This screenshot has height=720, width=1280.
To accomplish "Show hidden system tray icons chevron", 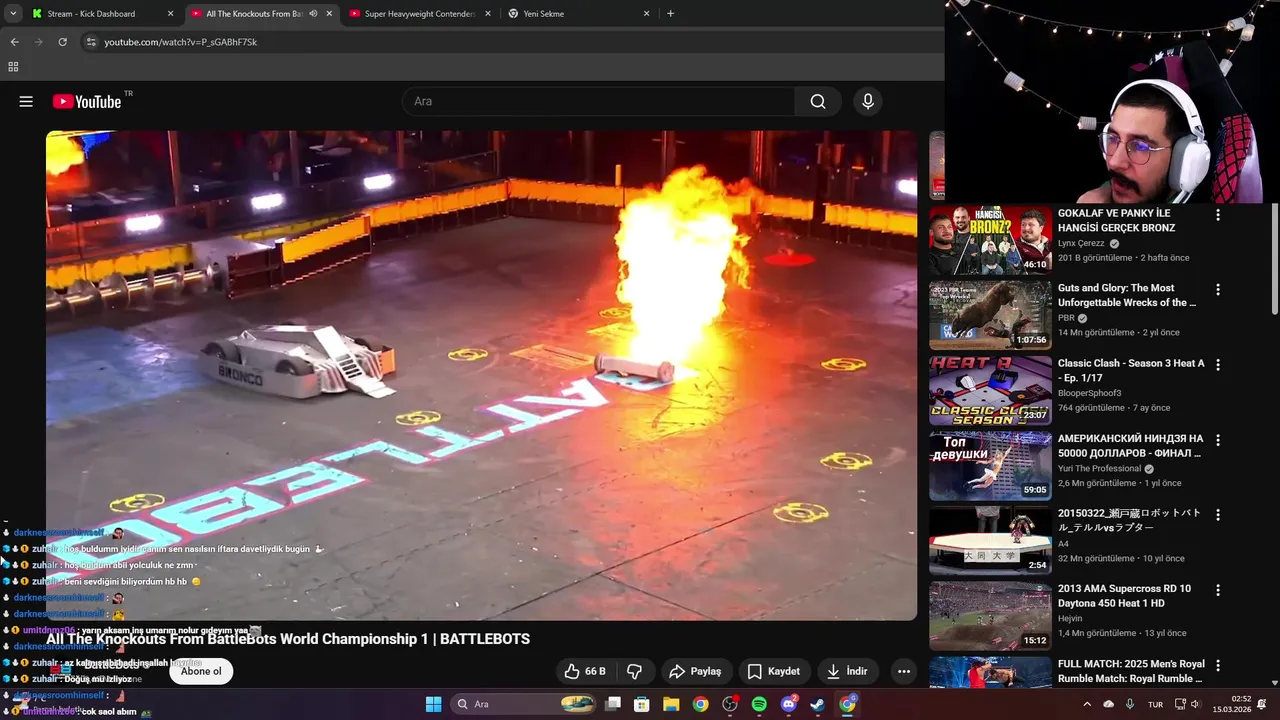I will (x=1087, y=704).
